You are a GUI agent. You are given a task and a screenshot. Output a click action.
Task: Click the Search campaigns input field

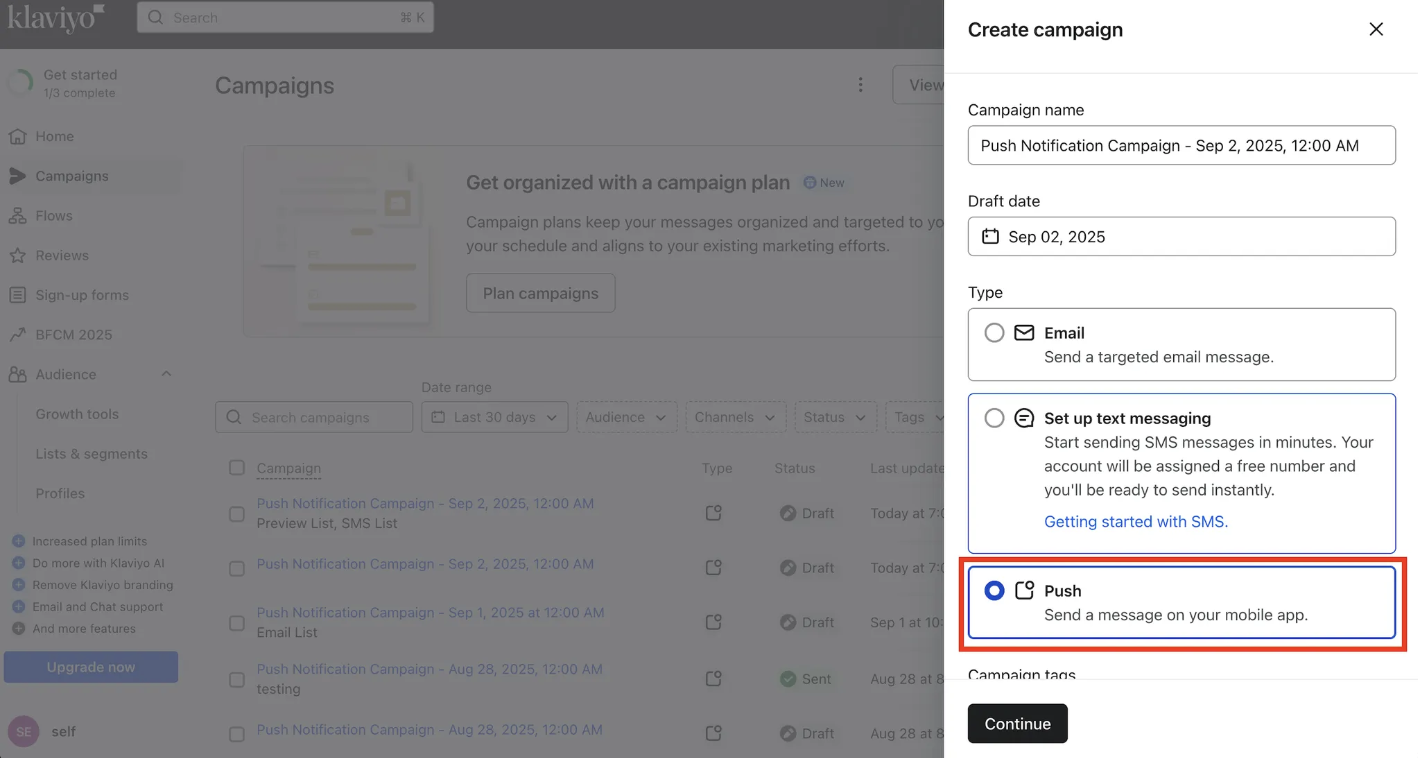click(x=314, y=417)
